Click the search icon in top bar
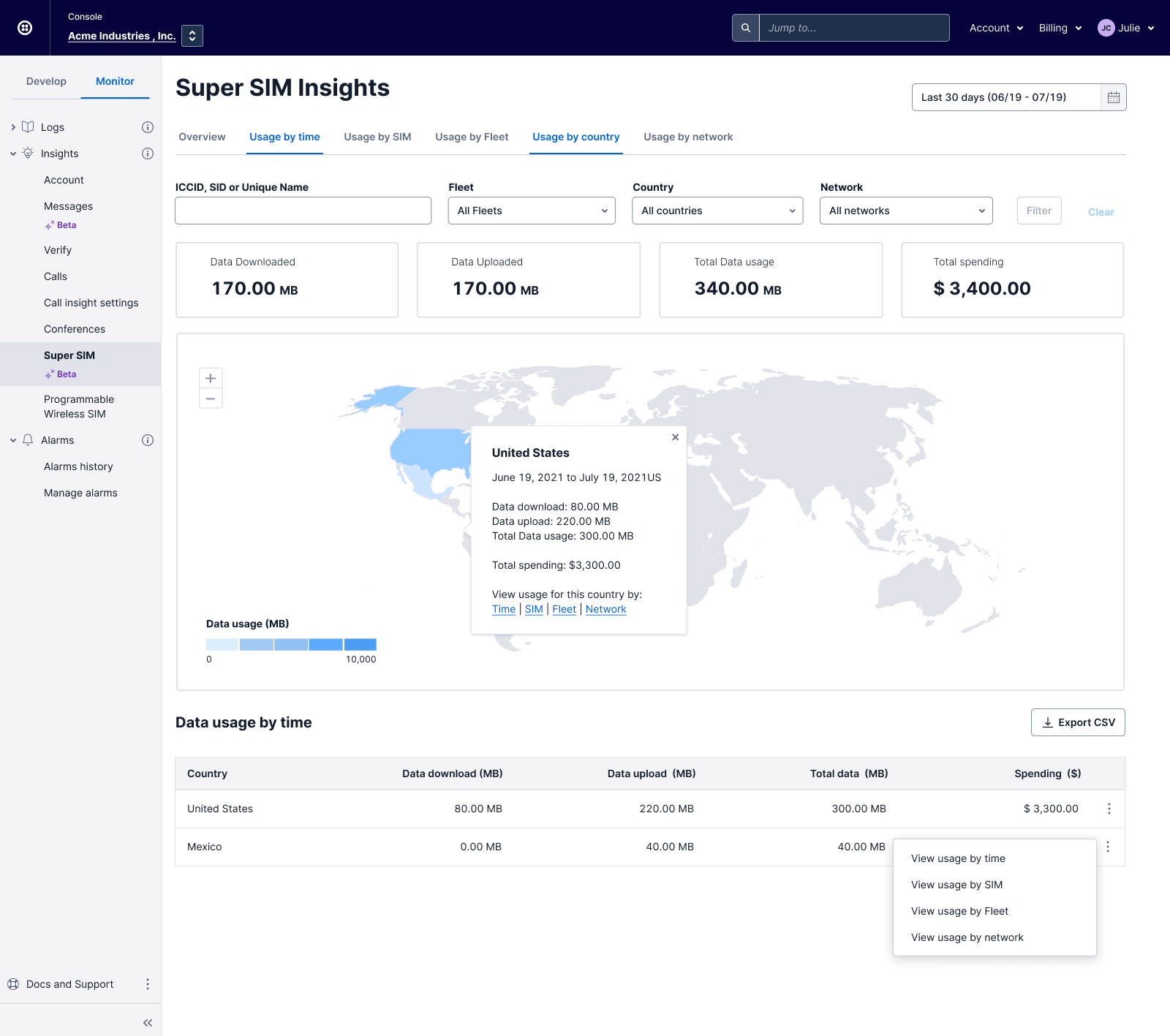 pyautogui.click(x=745, y=28)
